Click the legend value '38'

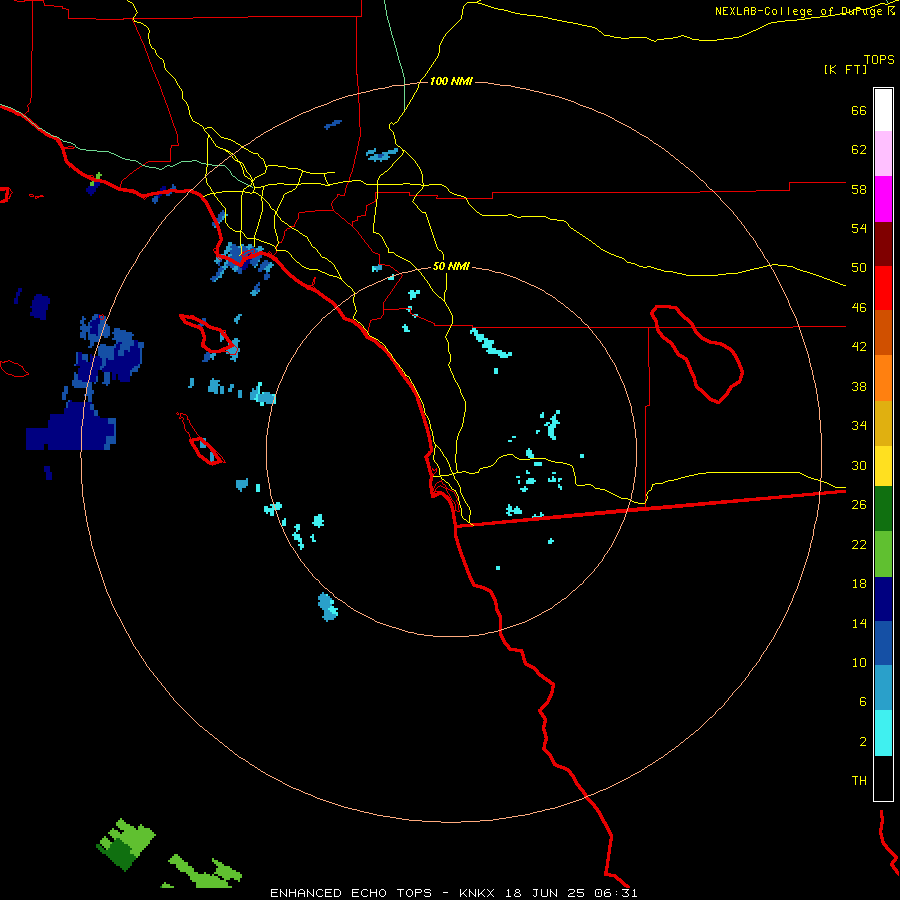(859, 386)
